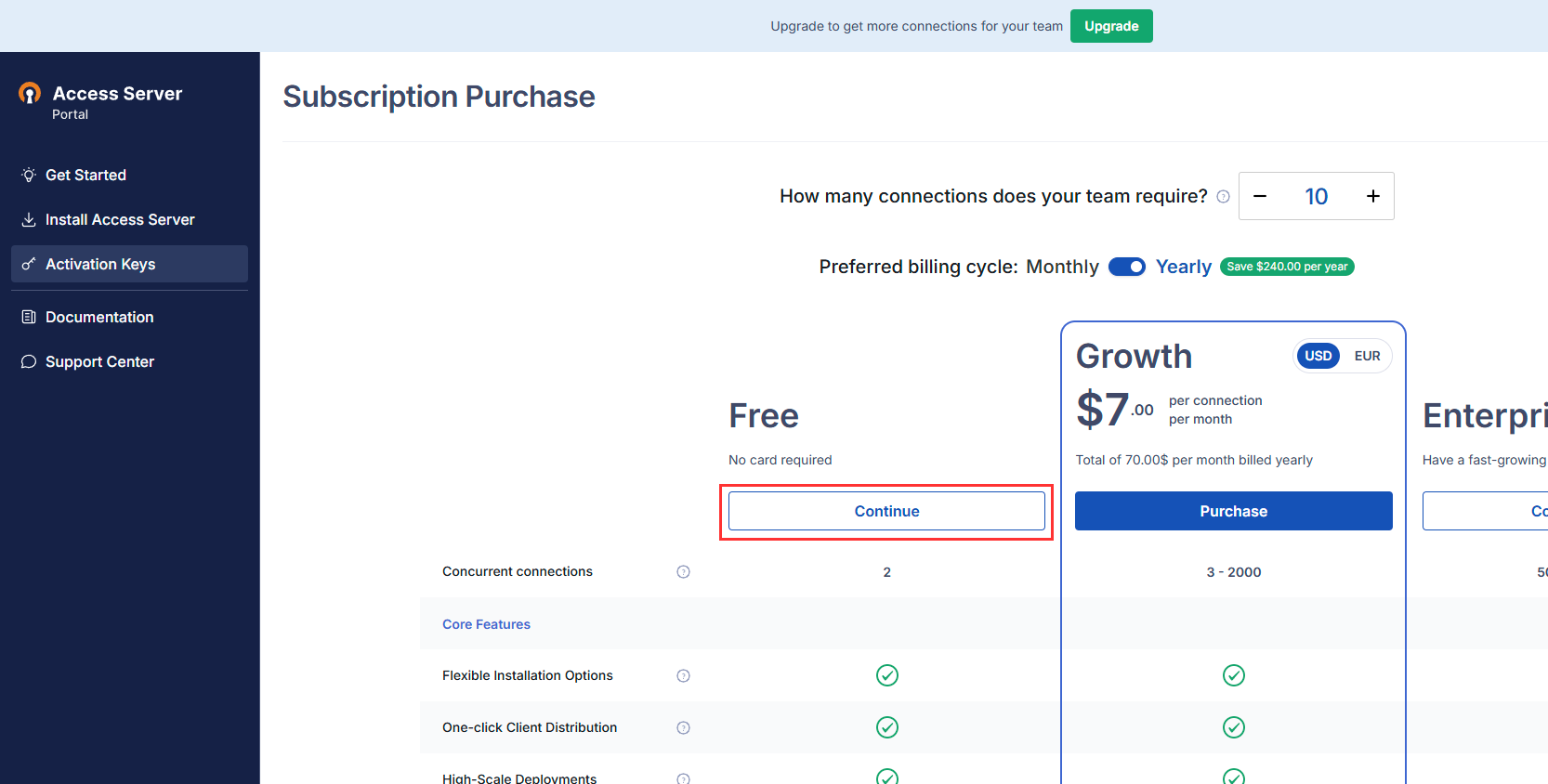Screen dimensions: 1548x784
Task: Click Free plan checkmark for Flexible Installation Options
Action: point(887,675)
